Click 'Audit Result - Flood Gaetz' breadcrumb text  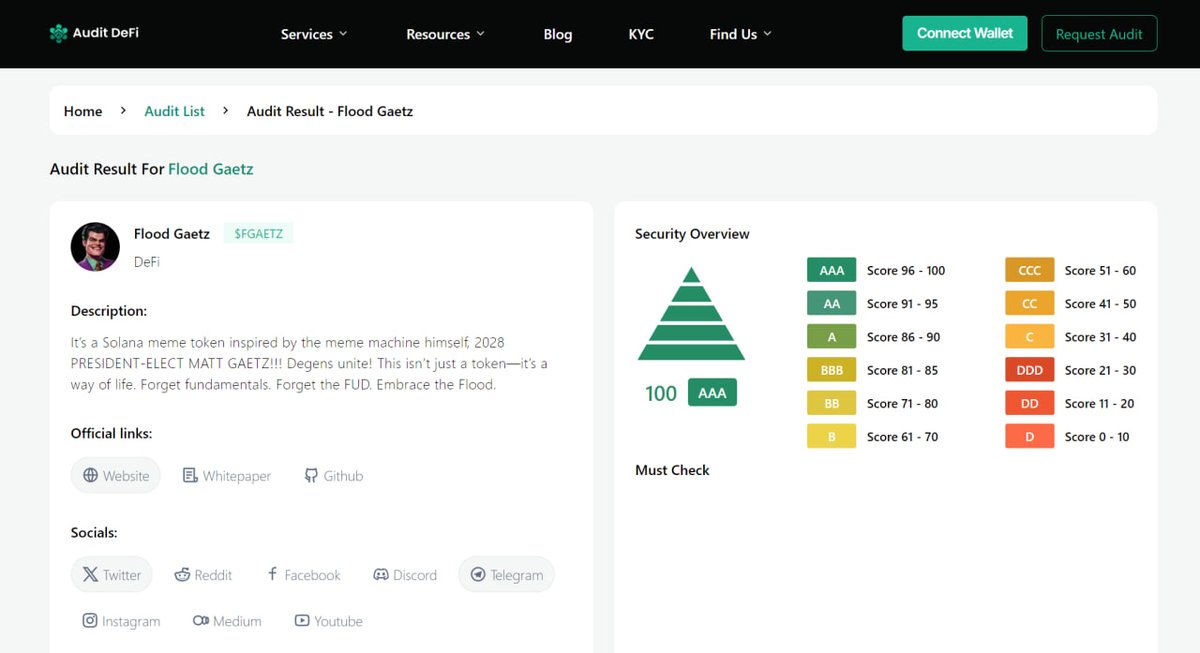(330, 111)
